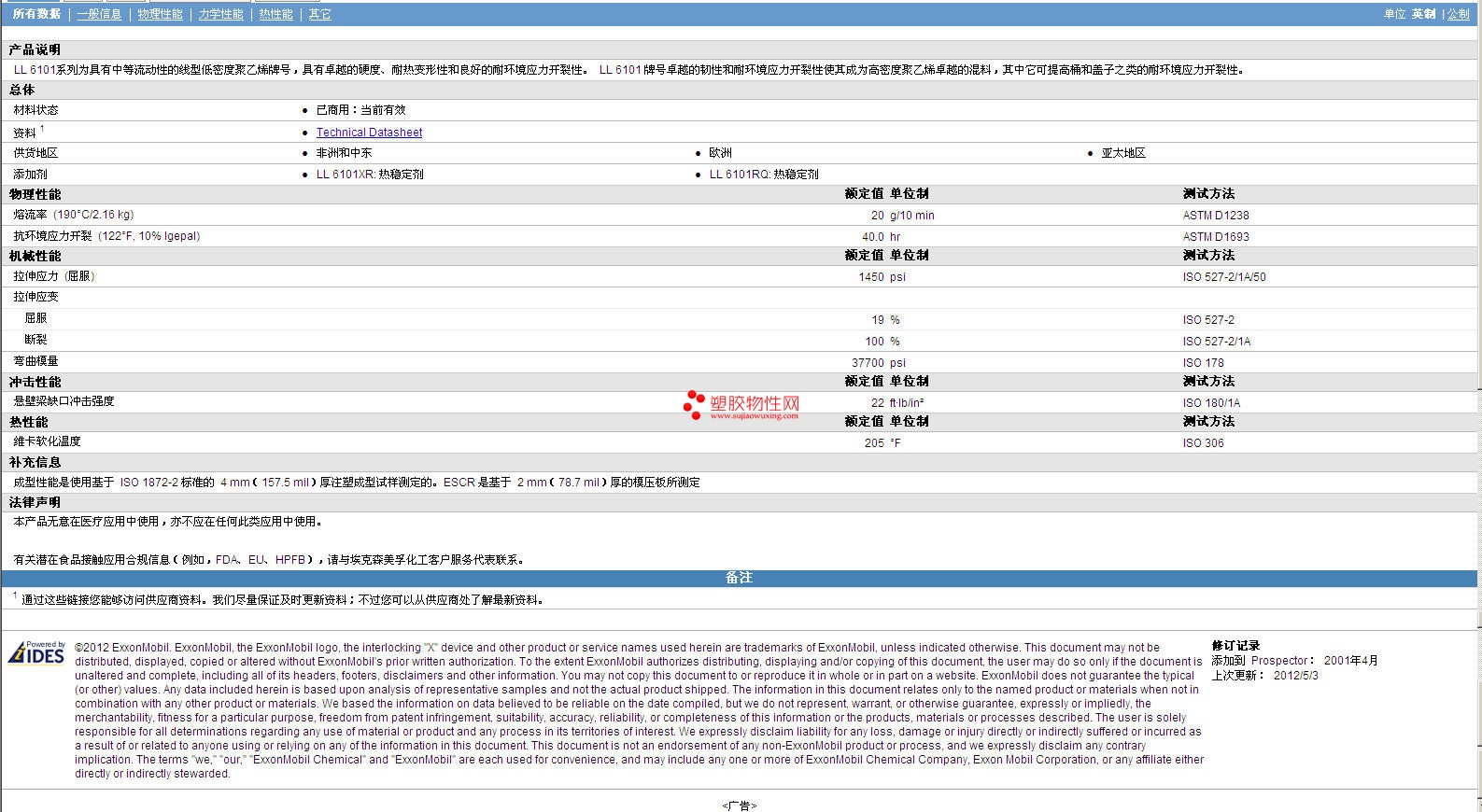Click the 弯曲模量 property label

[35, 361]
